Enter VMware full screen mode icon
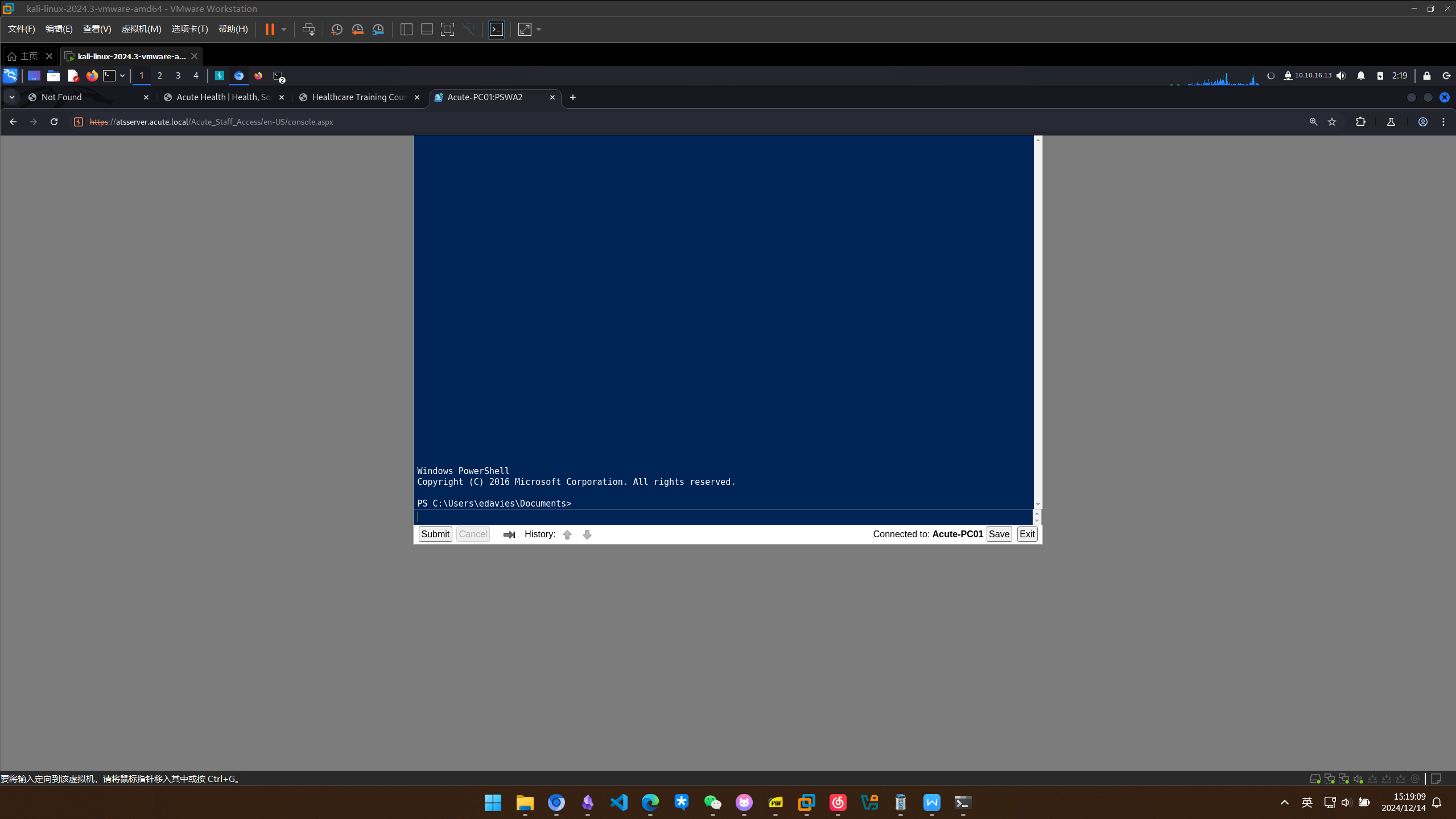The width and height of the screenshot is (1456, 819). (447, 30)
